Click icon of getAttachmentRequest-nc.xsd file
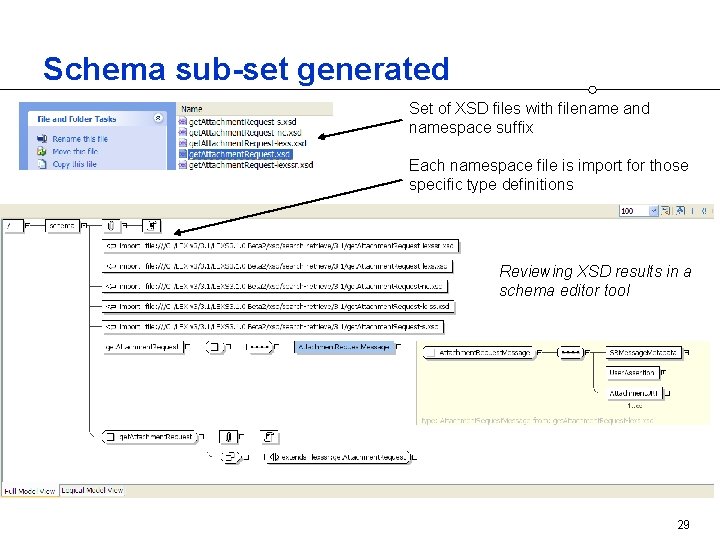720x540 pixels. coord(183,133)
